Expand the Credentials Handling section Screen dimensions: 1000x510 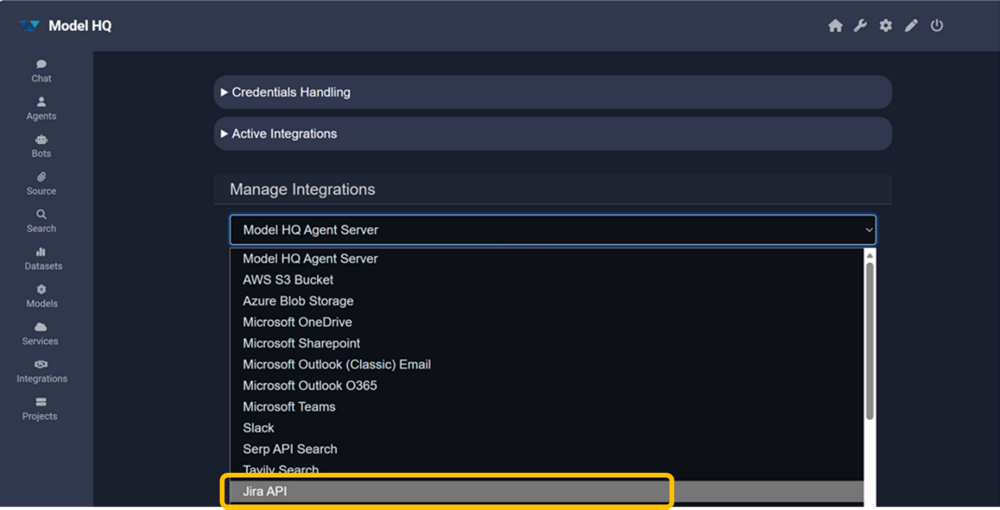[553, 92]
